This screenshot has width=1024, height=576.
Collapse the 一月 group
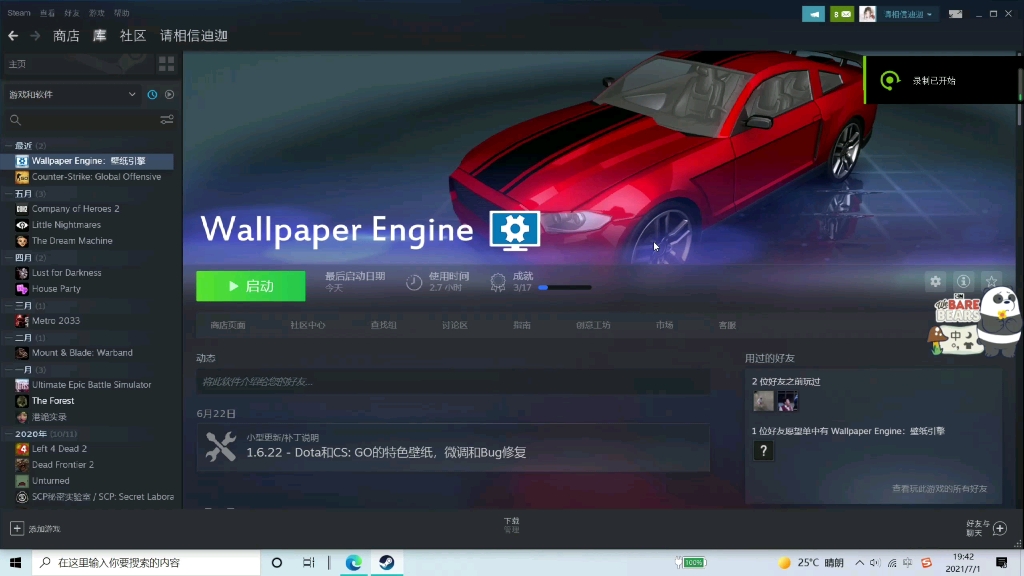coord(9,370)
